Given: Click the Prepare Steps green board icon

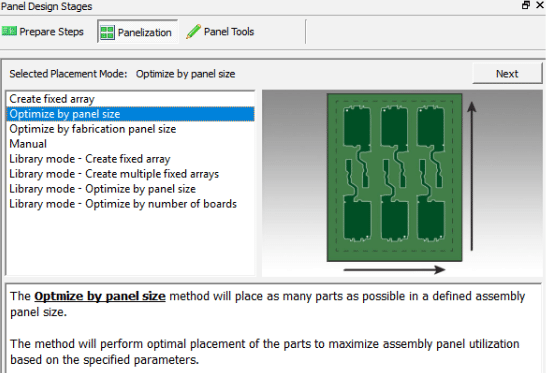Looking at the screenshot, I should click(x=9, y=31).
